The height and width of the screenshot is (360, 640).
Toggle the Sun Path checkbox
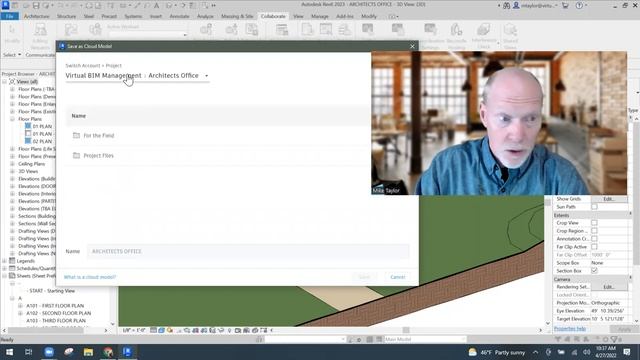594,207
